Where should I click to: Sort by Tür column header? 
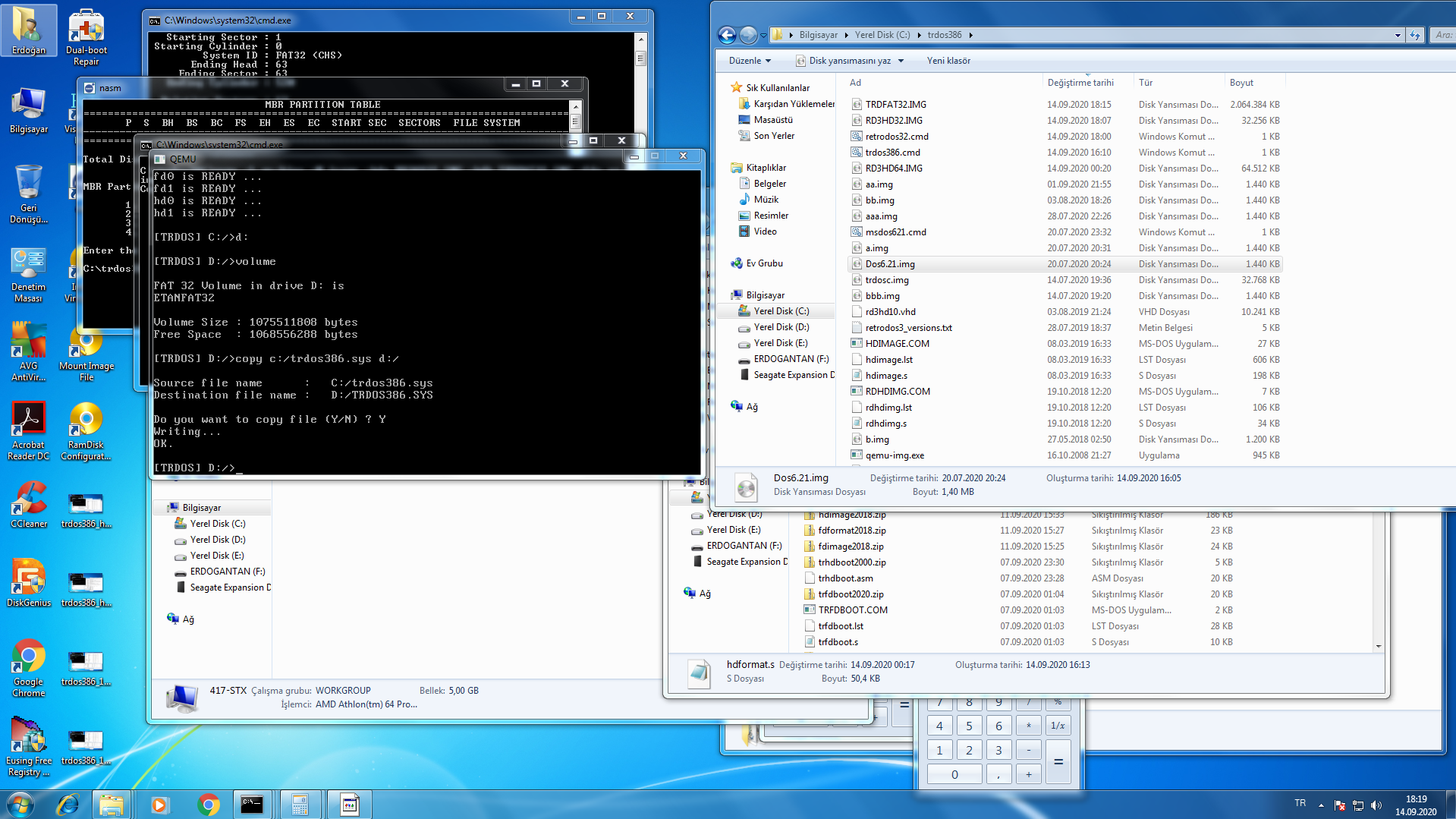tap(1178, 83)
